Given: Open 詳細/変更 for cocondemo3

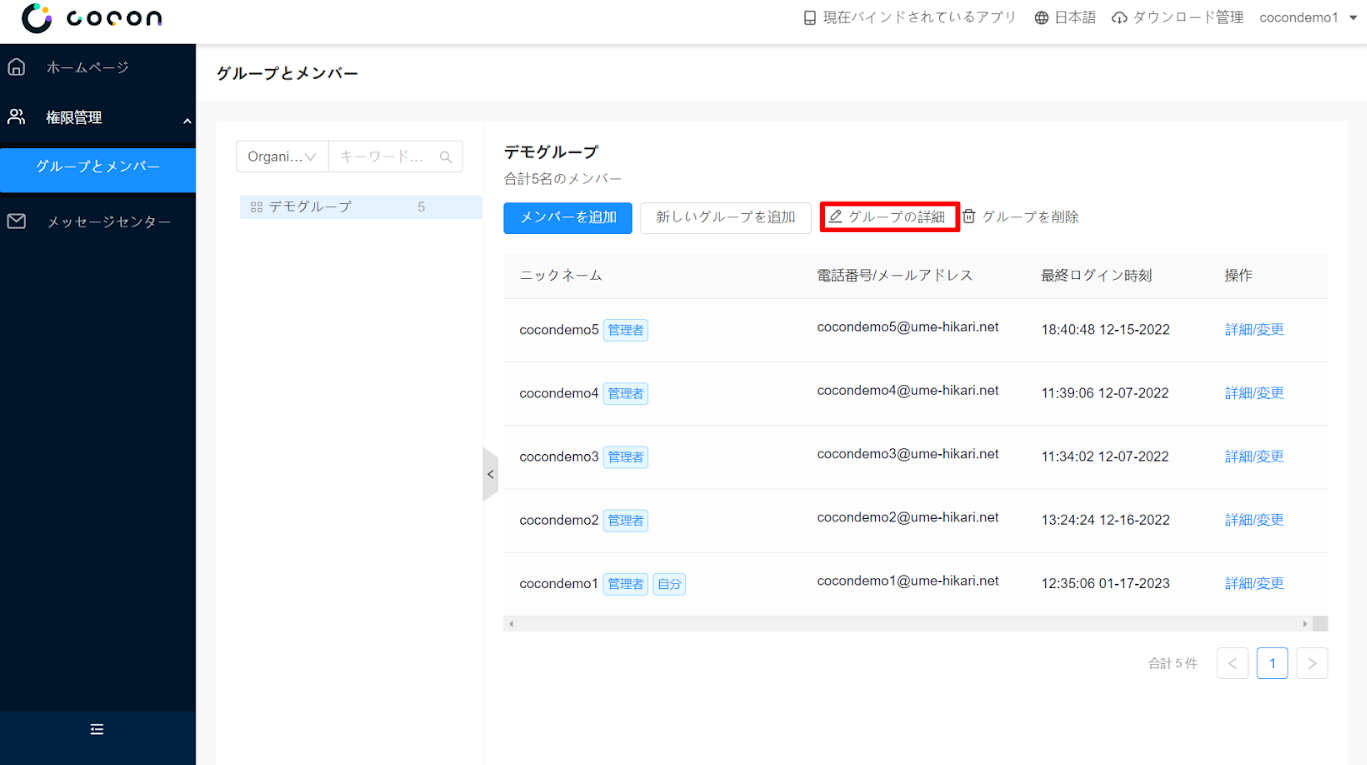Looking at the screenshot, I should coord(1255,457).
